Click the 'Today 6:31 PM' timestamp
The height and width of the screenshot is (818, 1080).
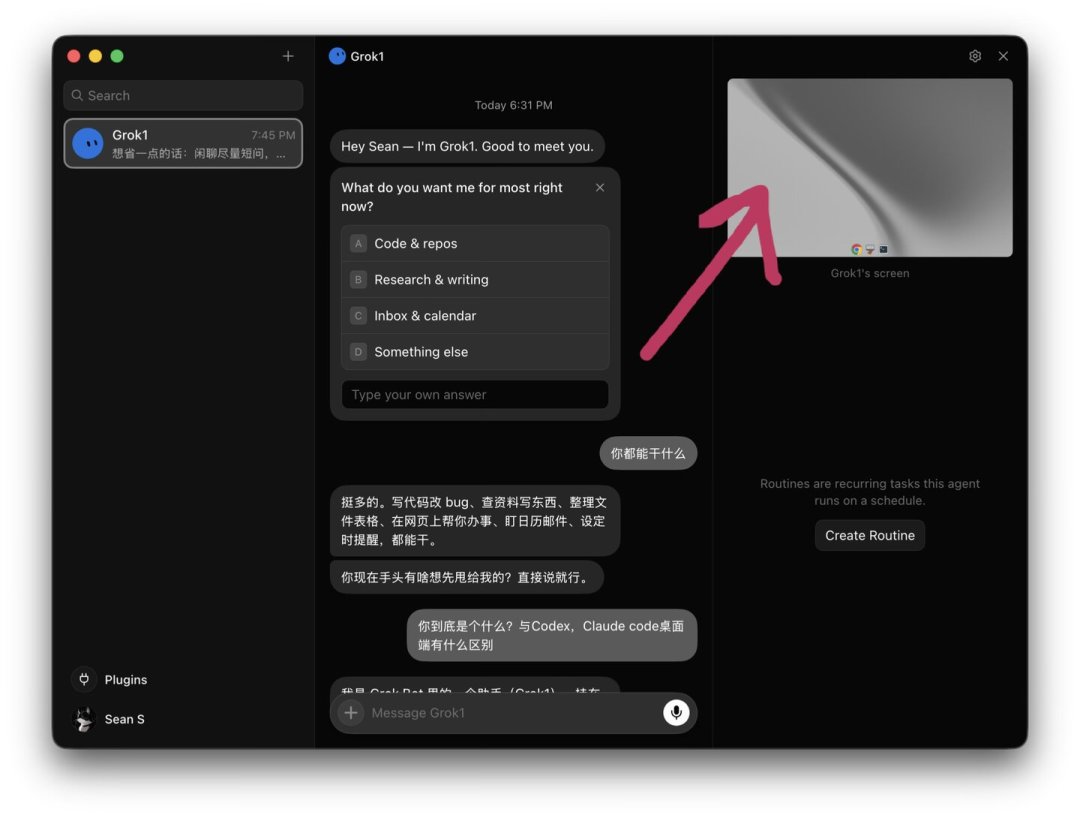(x=513, y=105)
